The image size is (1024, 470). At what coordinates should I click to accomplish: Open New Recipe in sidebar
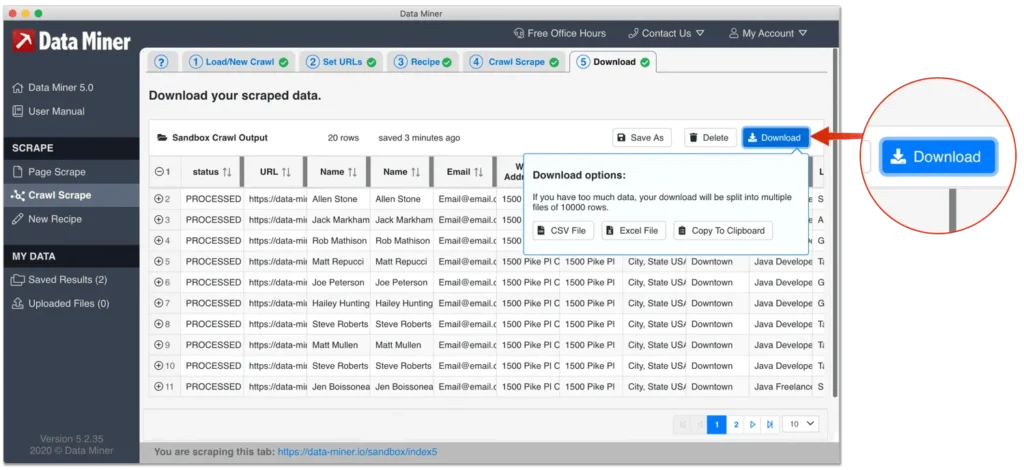click(46, 219)
